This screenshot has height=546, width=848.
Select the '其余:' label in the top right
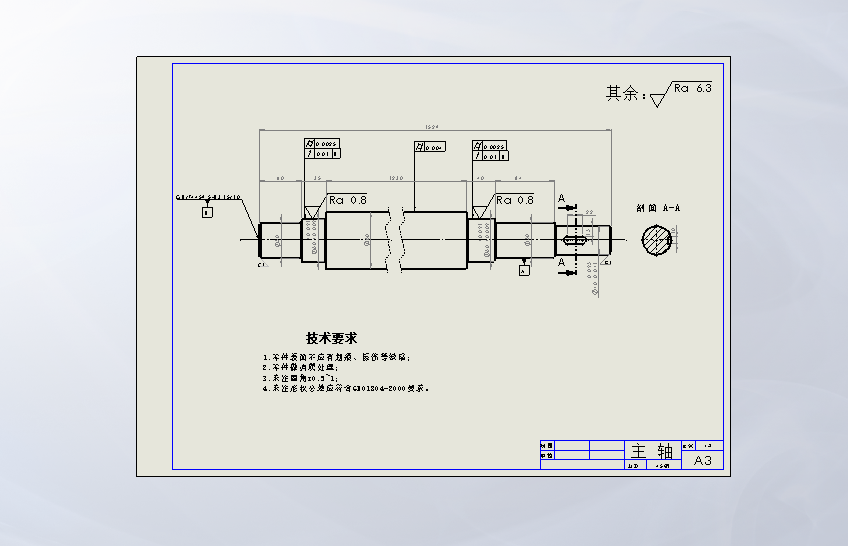pyautogui.click(x=626, y=94)
